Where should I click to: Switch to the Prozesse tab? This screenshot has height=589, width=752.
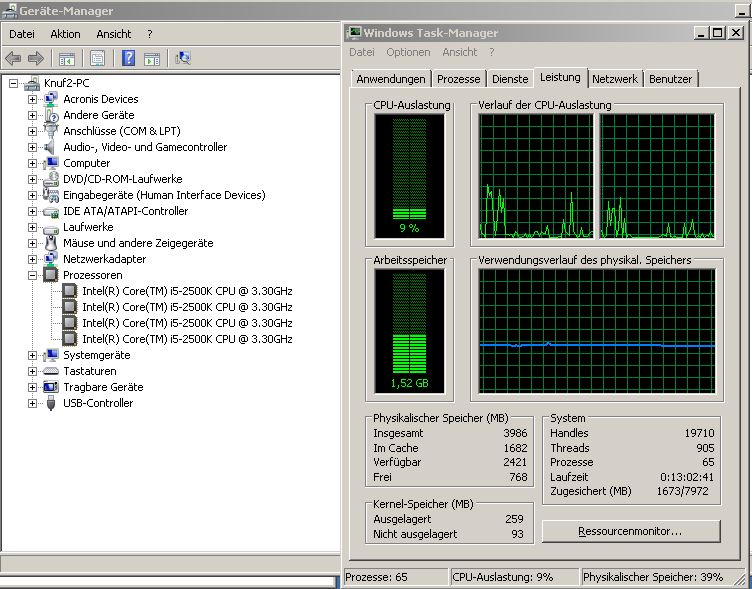point(458,79)
